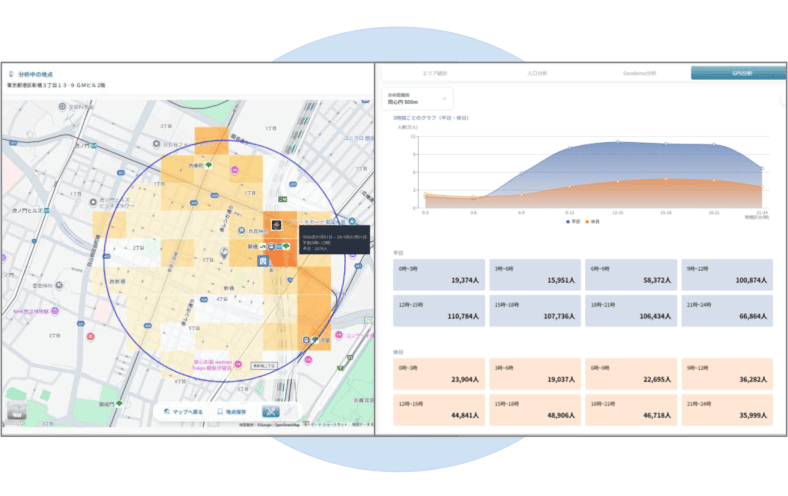Switch to the 人口分析 tab
Screen dimensions: 788x496
pos(537,73)
